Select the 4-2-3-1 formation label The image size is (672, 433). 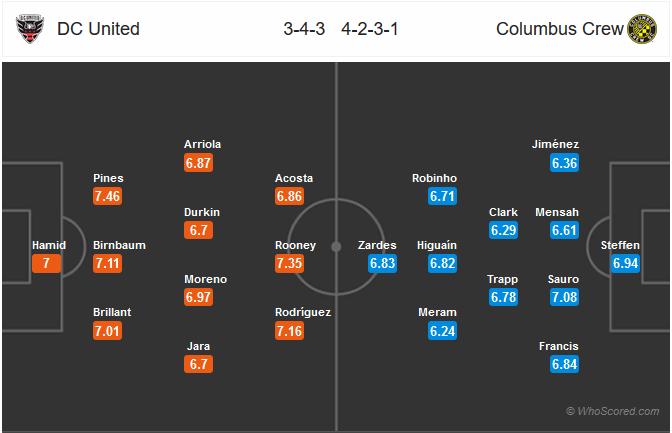370,29
